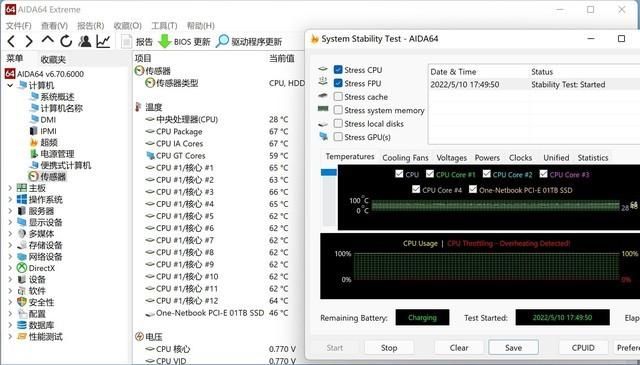Click the Stability Test: Started log entry
The height and width of the screenshot is (365, 640).
click(568, 85)
